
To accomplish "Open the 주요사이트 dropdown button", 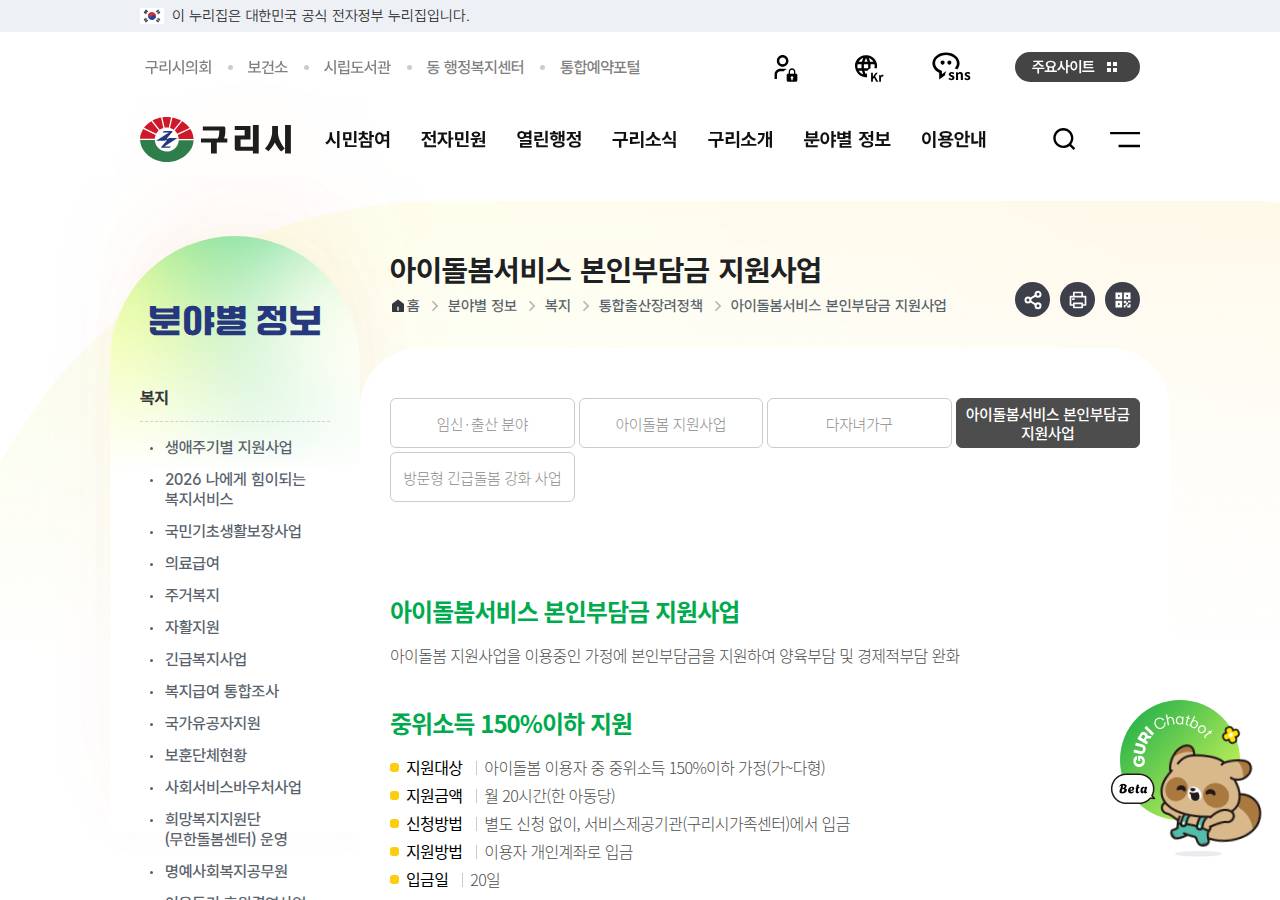I will tap(1077, 67).
